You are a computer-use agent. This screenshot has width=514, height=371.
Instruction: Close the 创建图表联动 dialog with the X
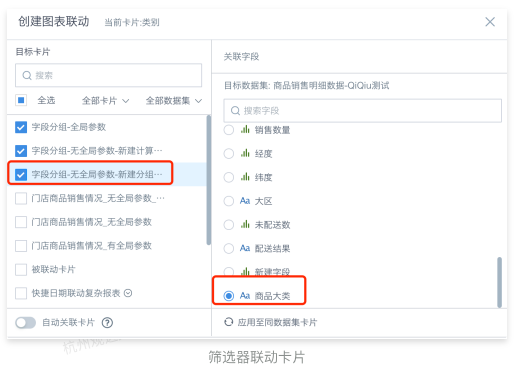[490, 22]
